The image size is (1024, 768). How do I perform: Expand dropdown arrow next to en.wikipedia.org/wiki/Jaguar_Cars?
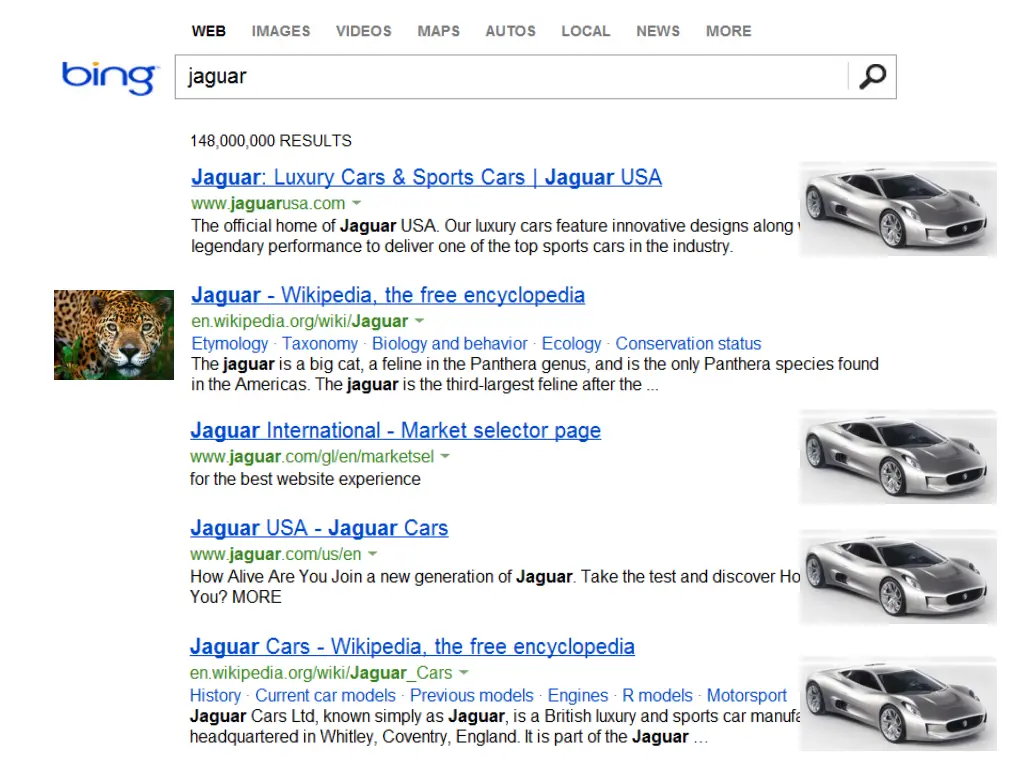click(x=464, y=672)
